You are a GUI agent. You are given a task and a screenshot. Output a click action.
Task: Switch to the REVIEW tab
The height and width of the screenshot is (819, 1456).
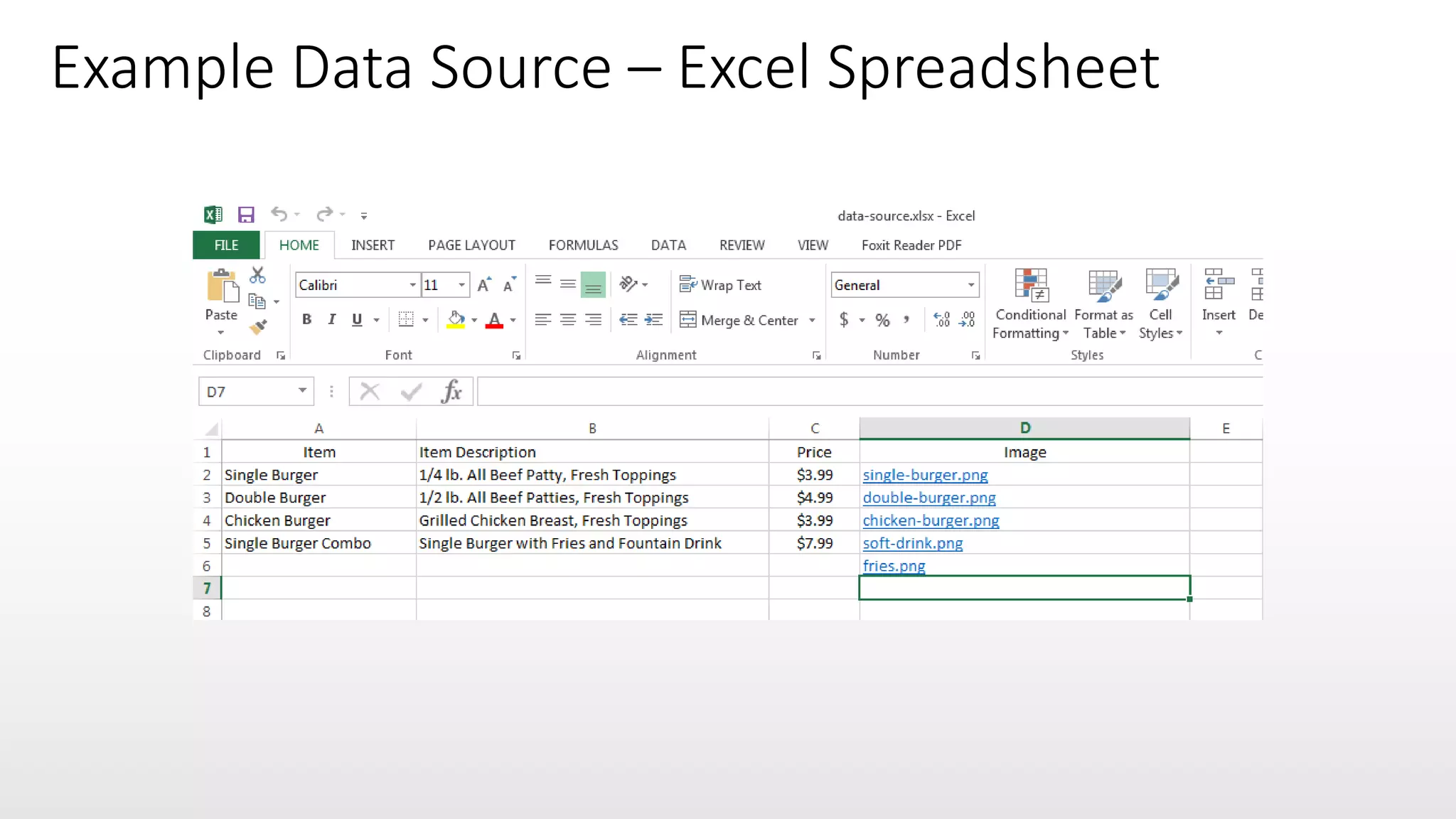tap(742, 245)
